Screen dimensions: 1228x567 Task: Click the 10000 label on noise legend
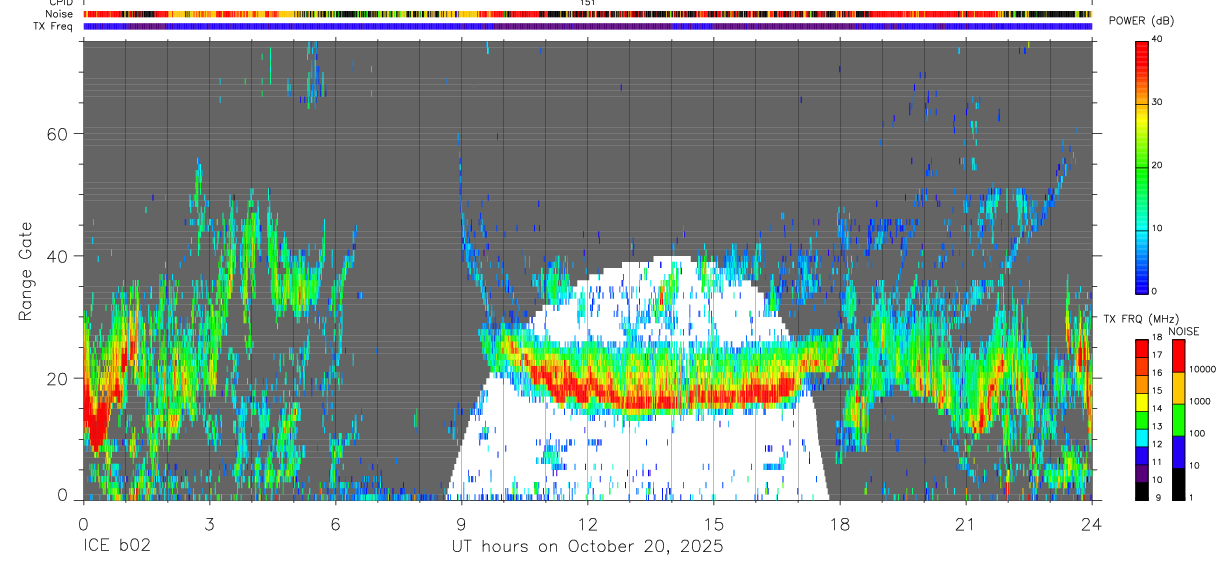tap(1201, 370)
